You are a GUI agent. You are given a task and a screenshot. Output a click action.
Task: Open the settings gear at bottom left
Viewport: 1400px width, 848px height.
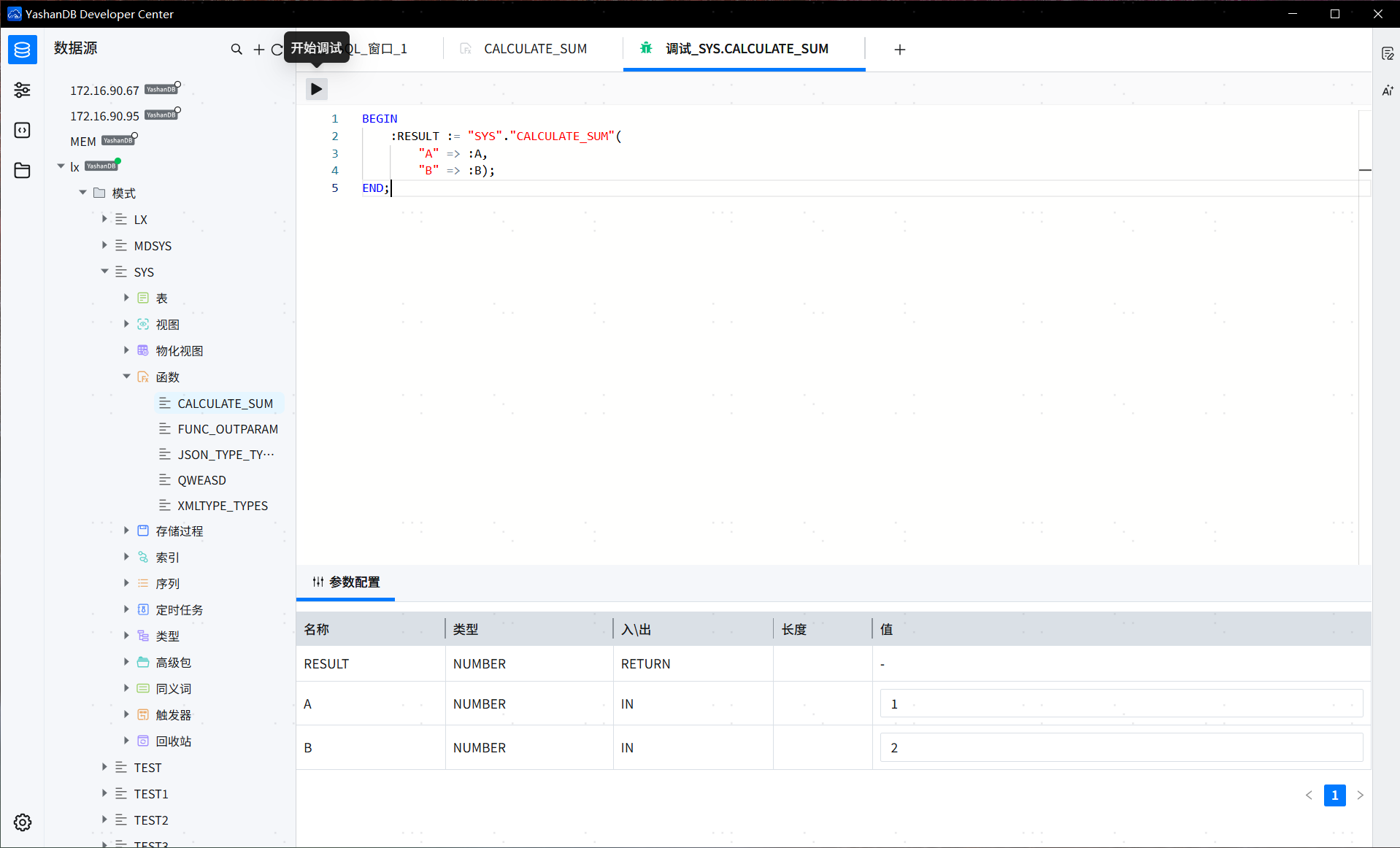click(x=22, y=822)
